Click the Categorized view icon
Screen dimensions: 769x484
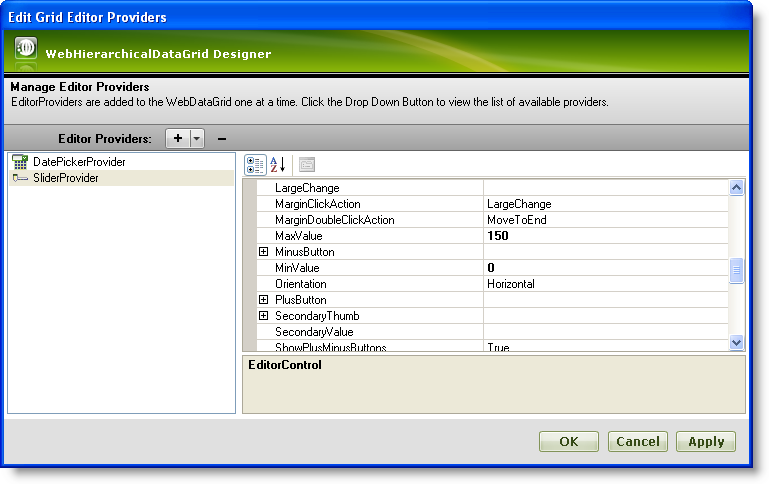pyautogui.click(x=255, y=165)
